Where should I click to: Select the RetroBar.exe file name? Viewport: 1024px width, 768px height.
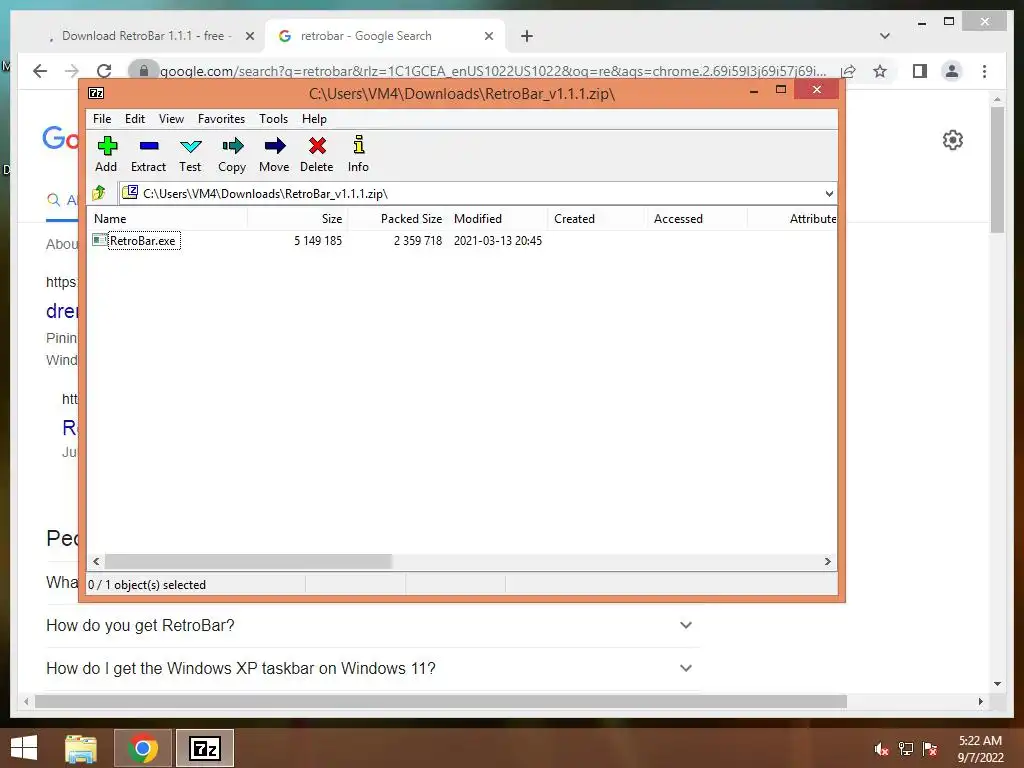pos(142,240)
